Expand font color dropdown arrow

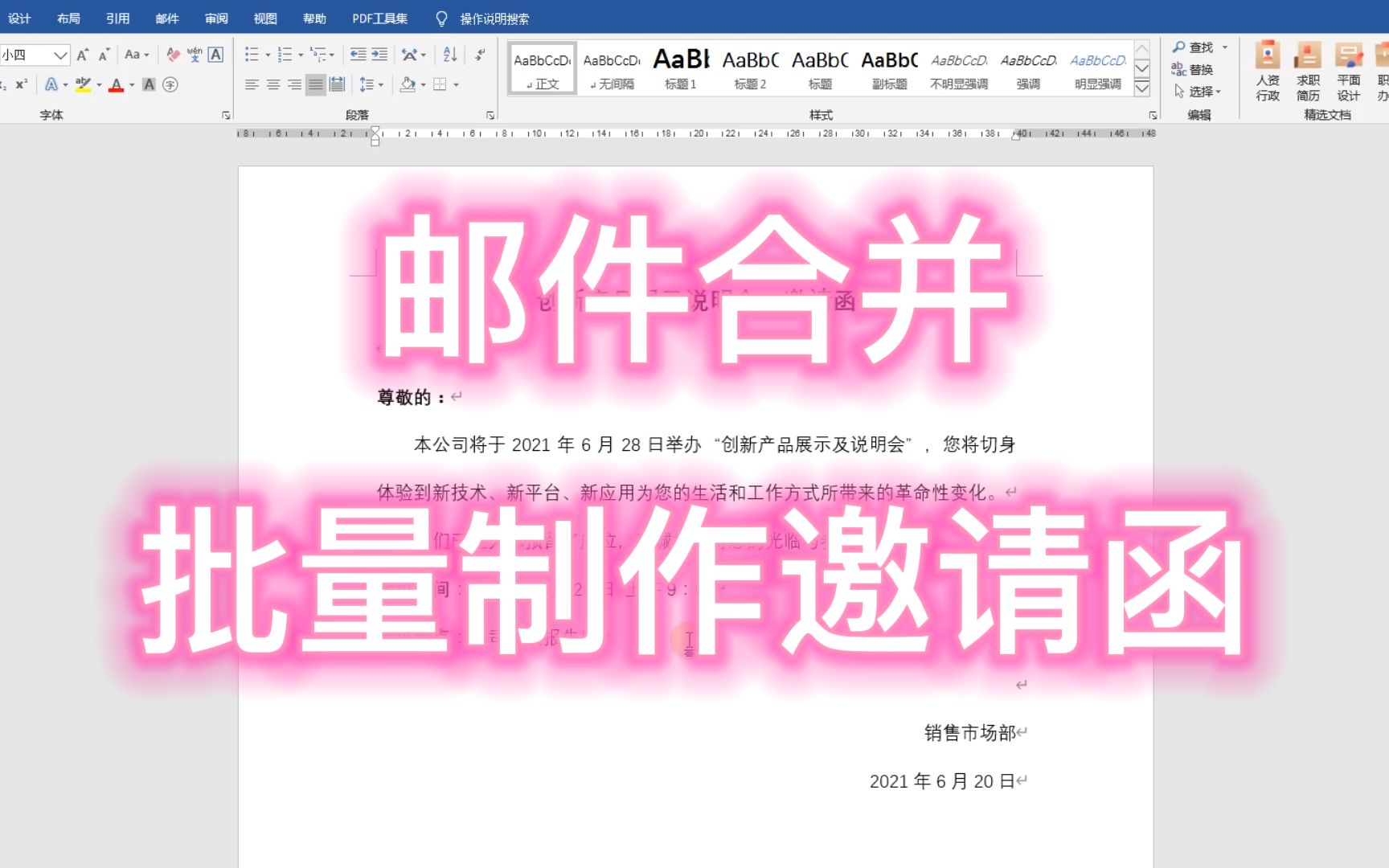point(132,84)
